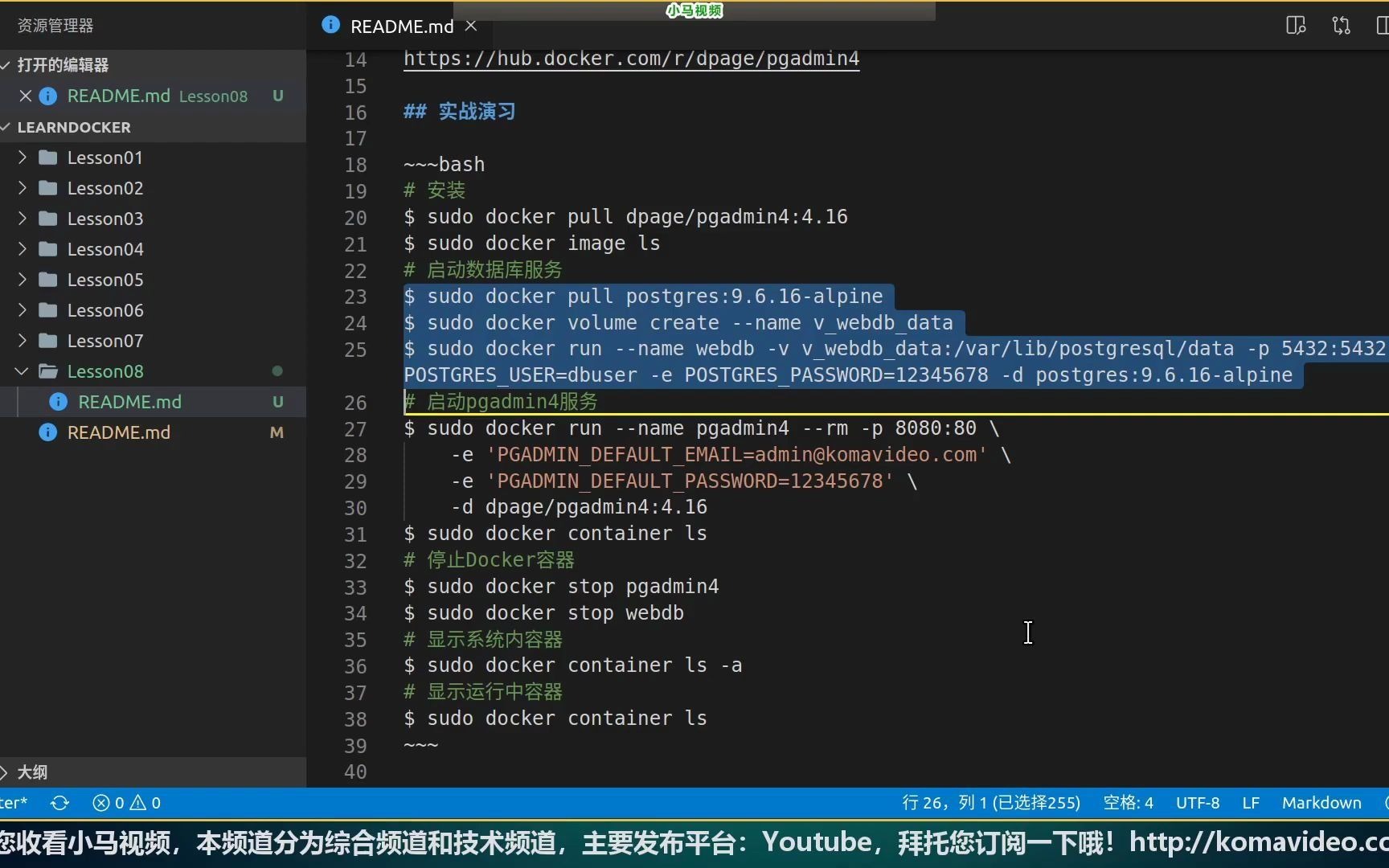Expand the Lesson03 folder chevron
Screen dimensions: 1389x868
pos(23,219)
